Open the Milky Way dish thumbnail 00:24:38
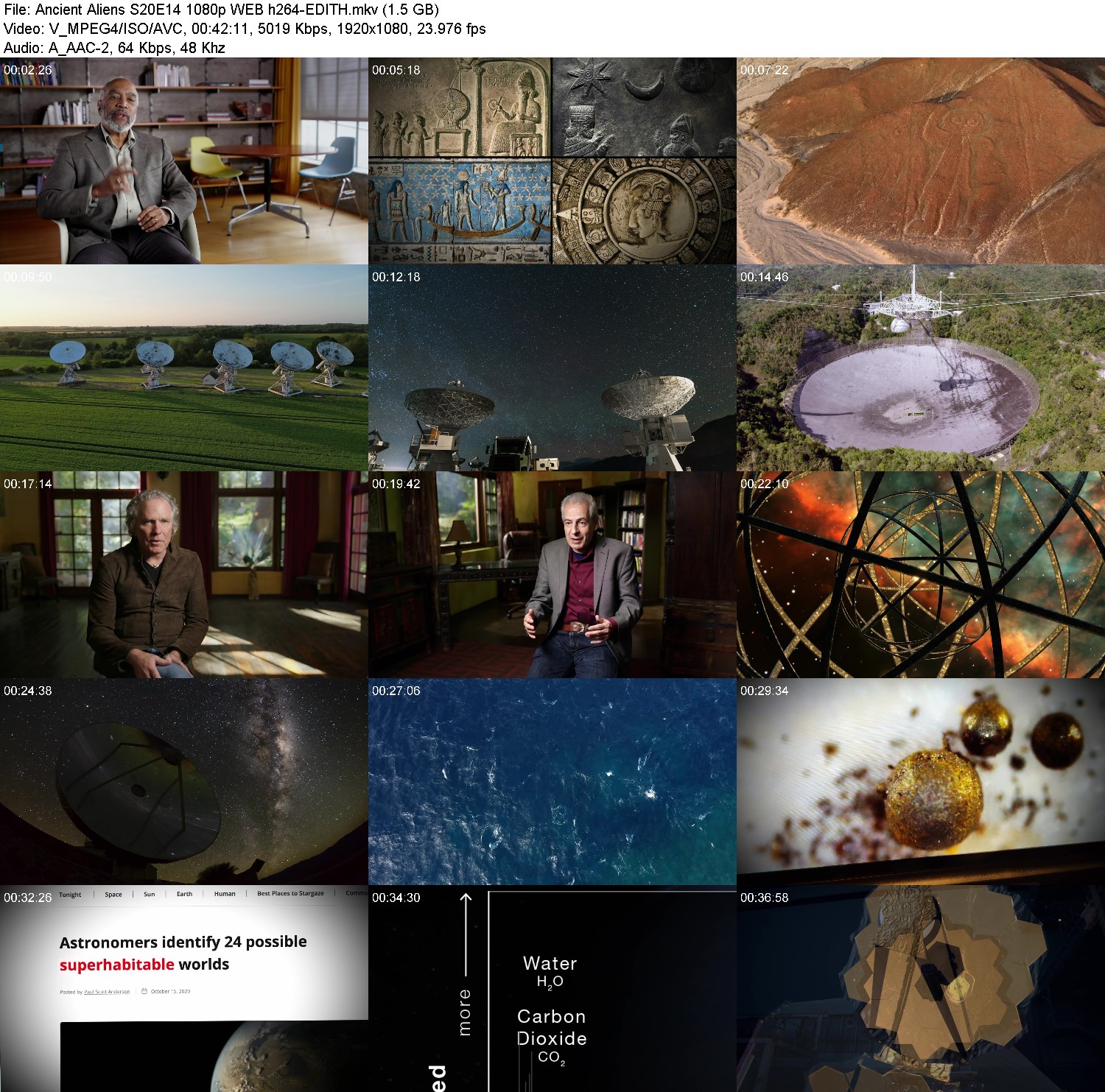The image size is (1105, 1092). (184, 782)
